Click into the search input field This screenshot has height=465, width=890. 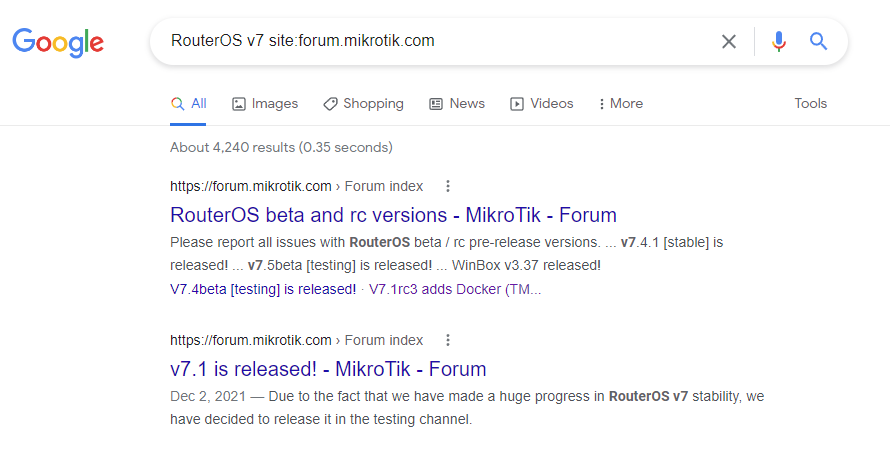[x=431, y=41]
